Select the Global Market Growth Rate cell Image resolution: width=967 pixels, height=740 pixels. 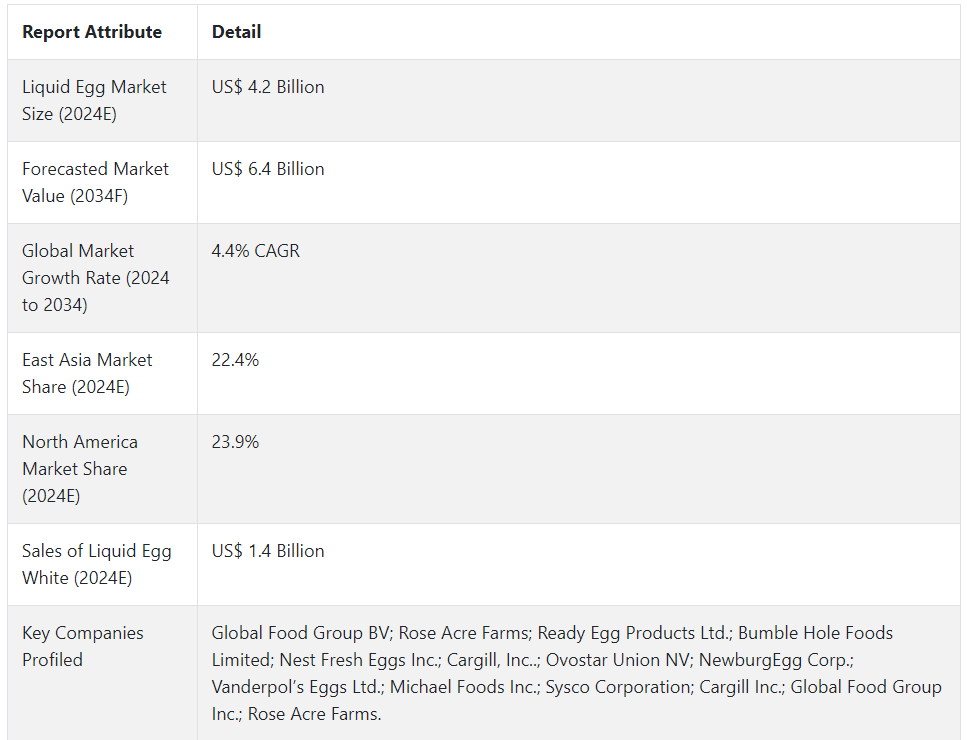(x=102, y=278)
